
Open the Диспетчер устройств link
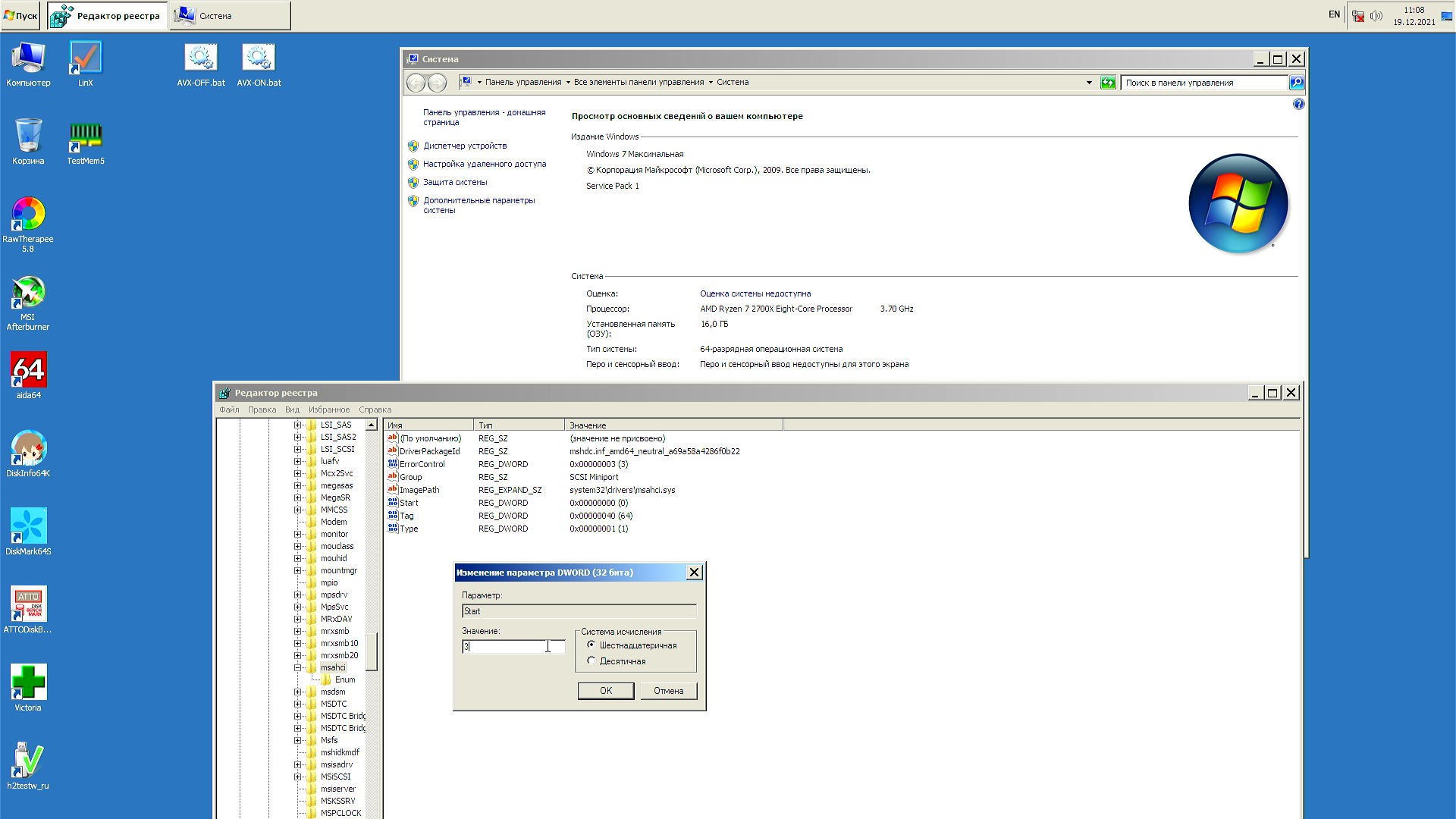pyautogui.click(x=465, y=146)
